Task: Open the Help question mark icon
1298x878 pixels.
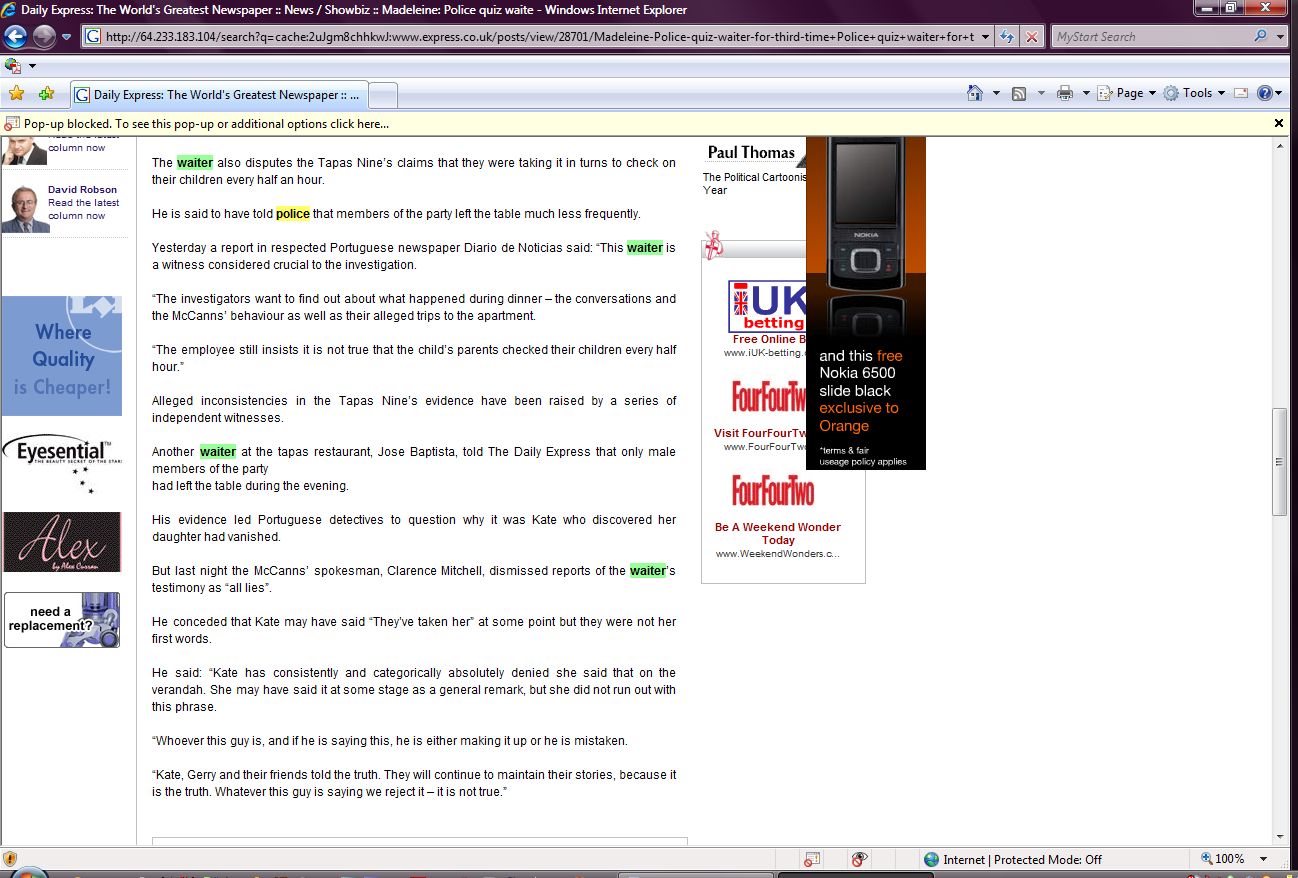Action: pyautogui.click(x=1264, y=93)
